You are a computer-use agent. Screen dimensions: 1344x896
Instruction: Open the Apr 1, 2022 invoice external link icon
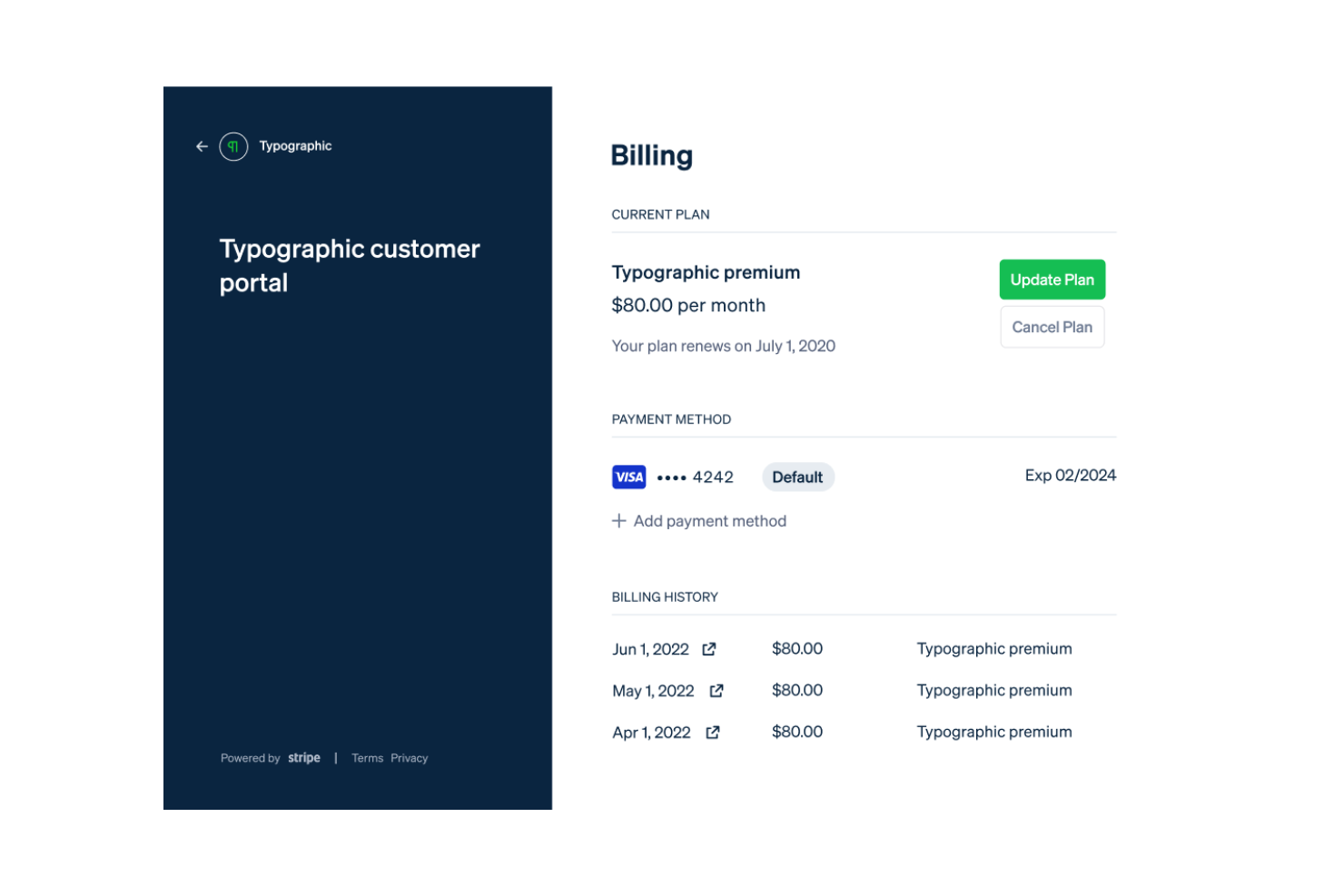(x=713, y=732)
